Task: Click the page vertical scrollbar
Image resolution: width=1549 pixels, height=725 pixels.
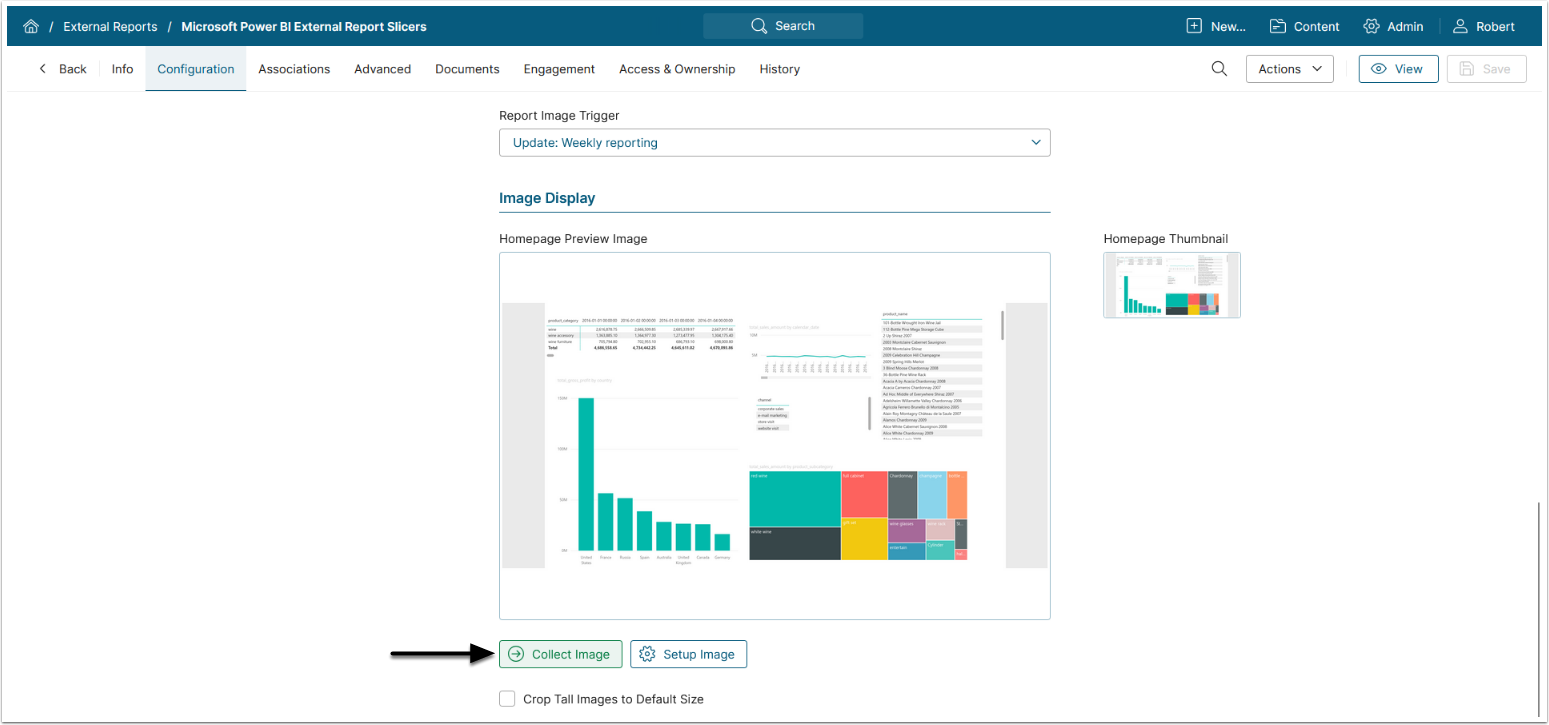Action: pos(1539,600)
